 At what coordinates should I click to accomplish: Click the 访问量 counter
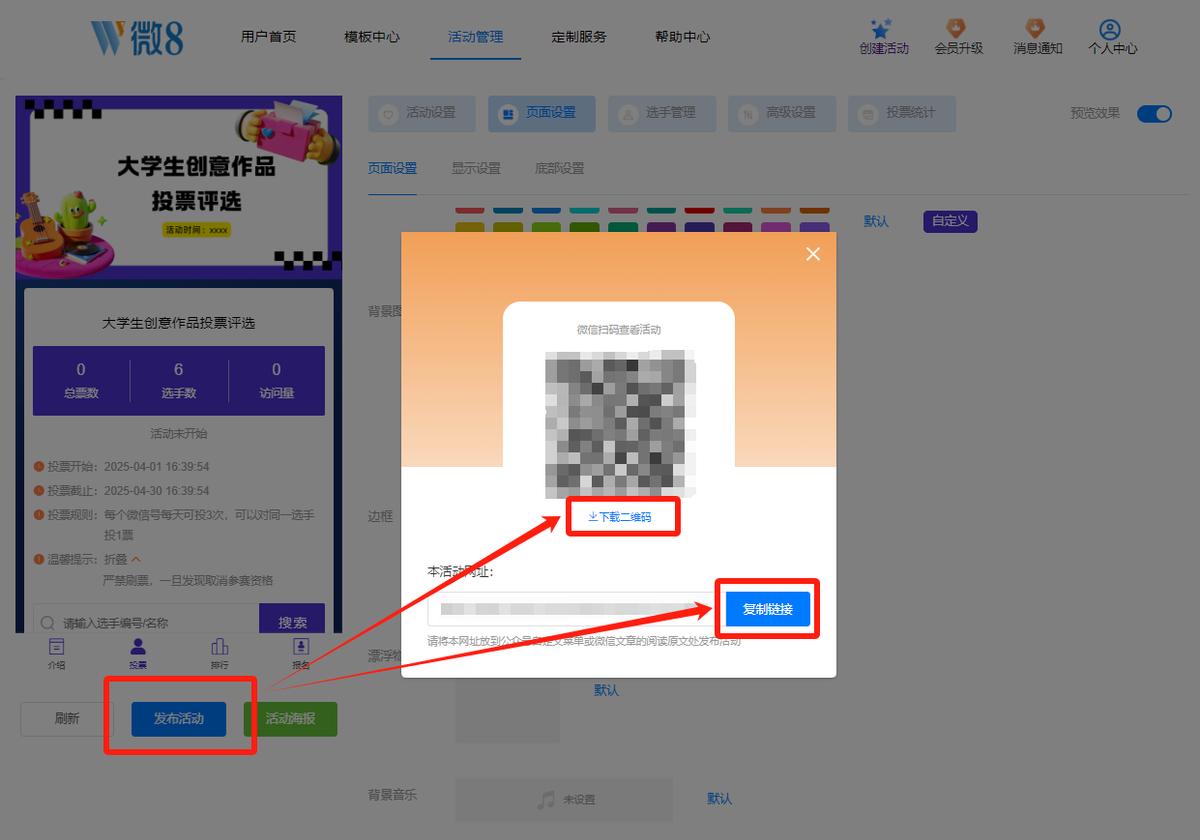pos(276,380)
